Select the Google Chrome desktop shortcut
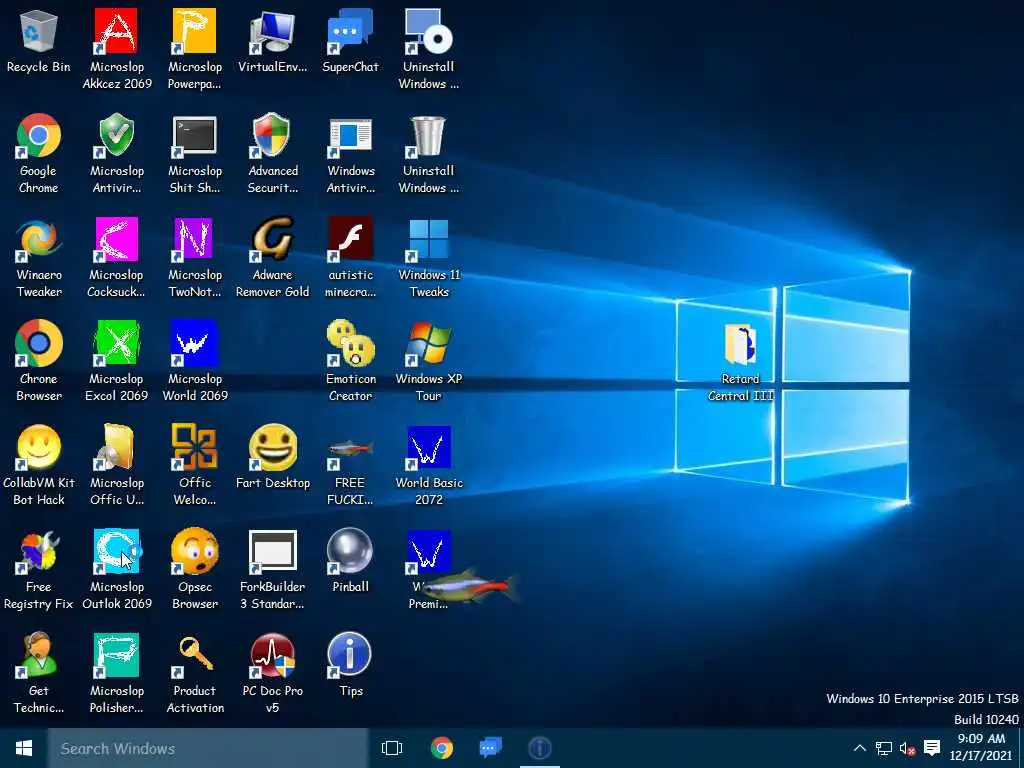The width and height of the screenshot is (1024, 768). 39,135
